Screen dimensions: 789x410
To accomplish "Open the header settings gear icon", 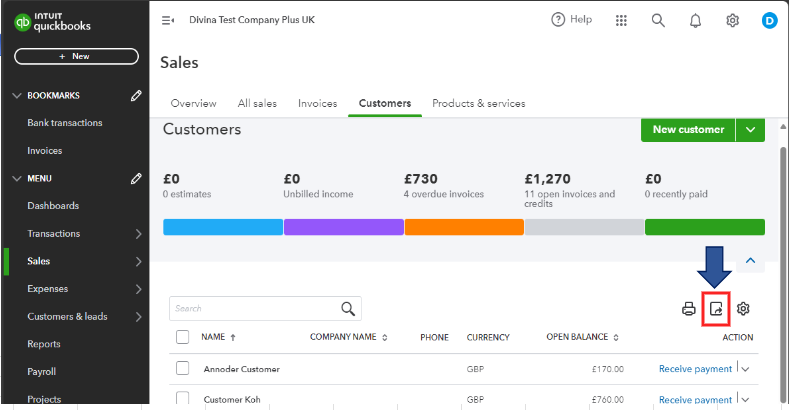I will coord(732,20).
